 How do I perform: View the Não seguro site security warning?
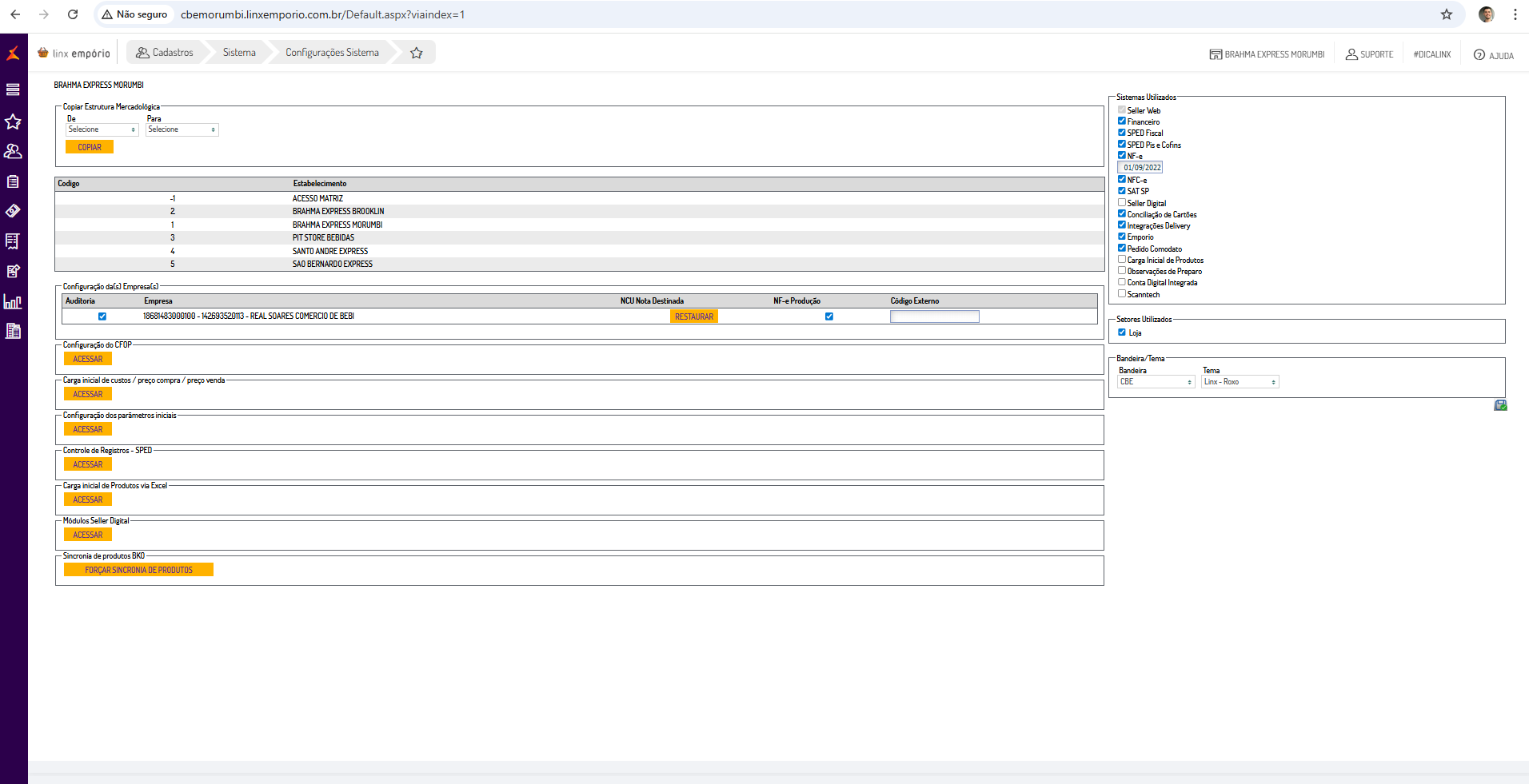(x=134, y=14)
